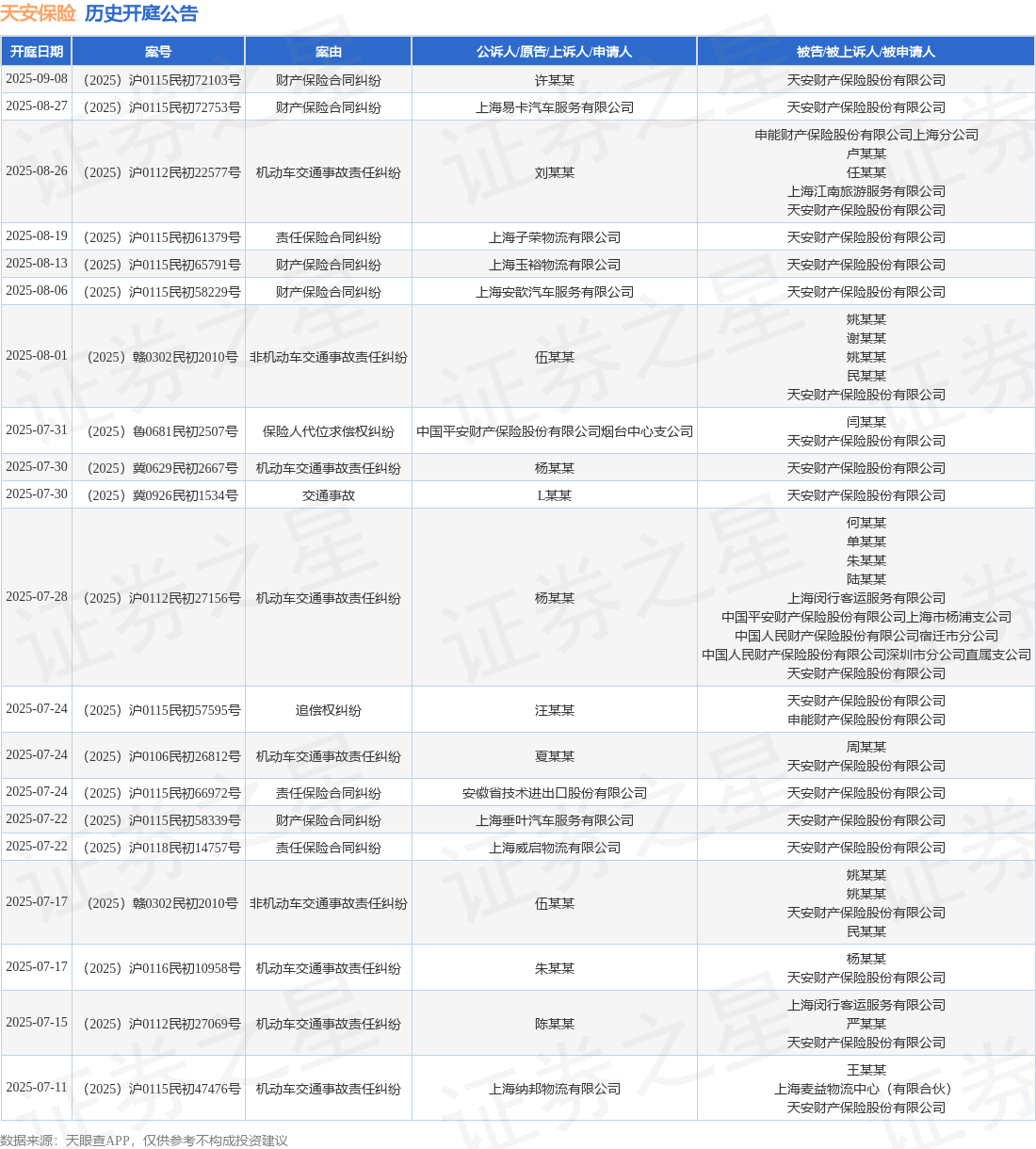The image size is (1036, 1149).
Task: Click plaintiff 刘某某
Action: click(x=555, y=172)
